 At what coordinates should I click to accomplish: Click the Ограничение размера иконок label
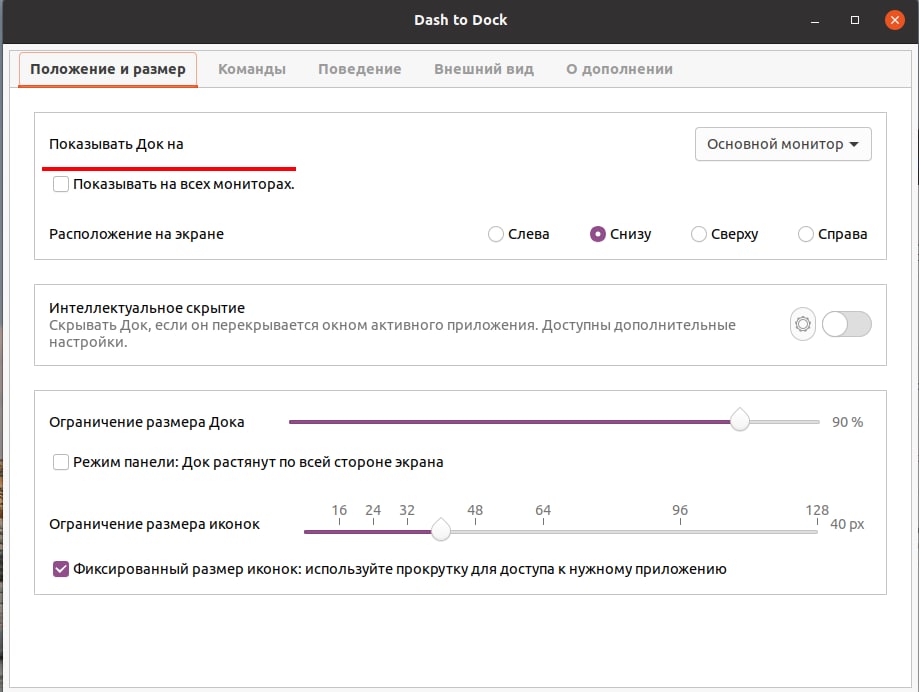154,524
